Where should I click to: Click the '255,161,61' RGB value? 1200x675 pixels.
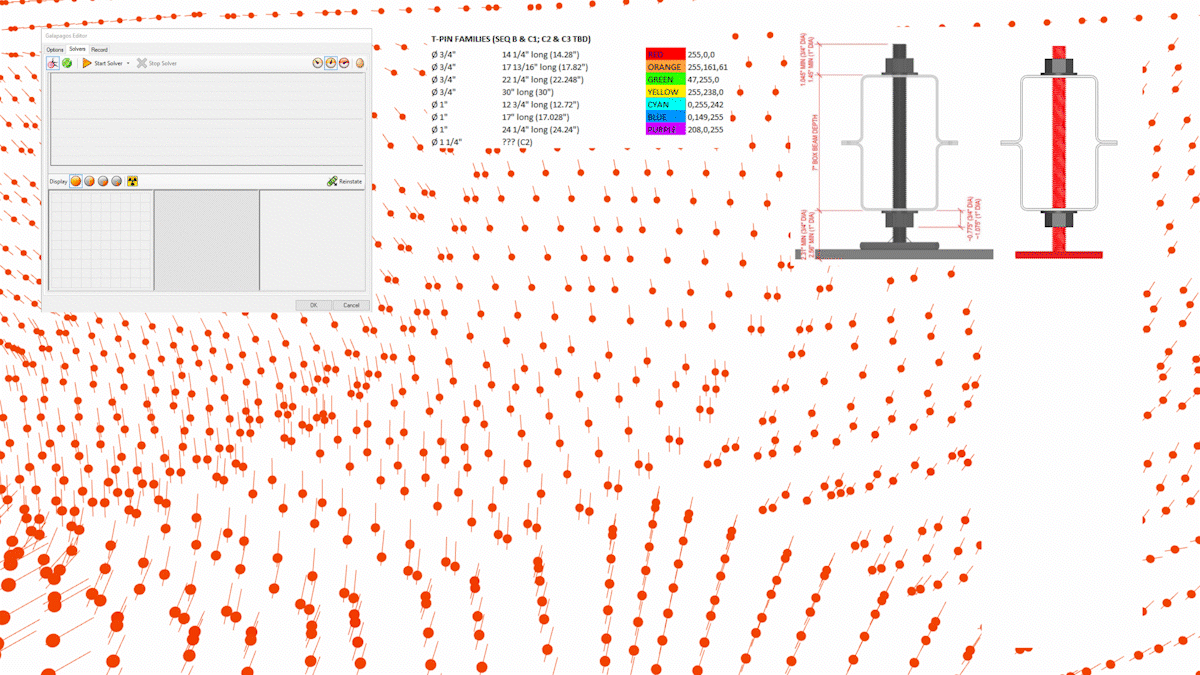pos(708,67)
